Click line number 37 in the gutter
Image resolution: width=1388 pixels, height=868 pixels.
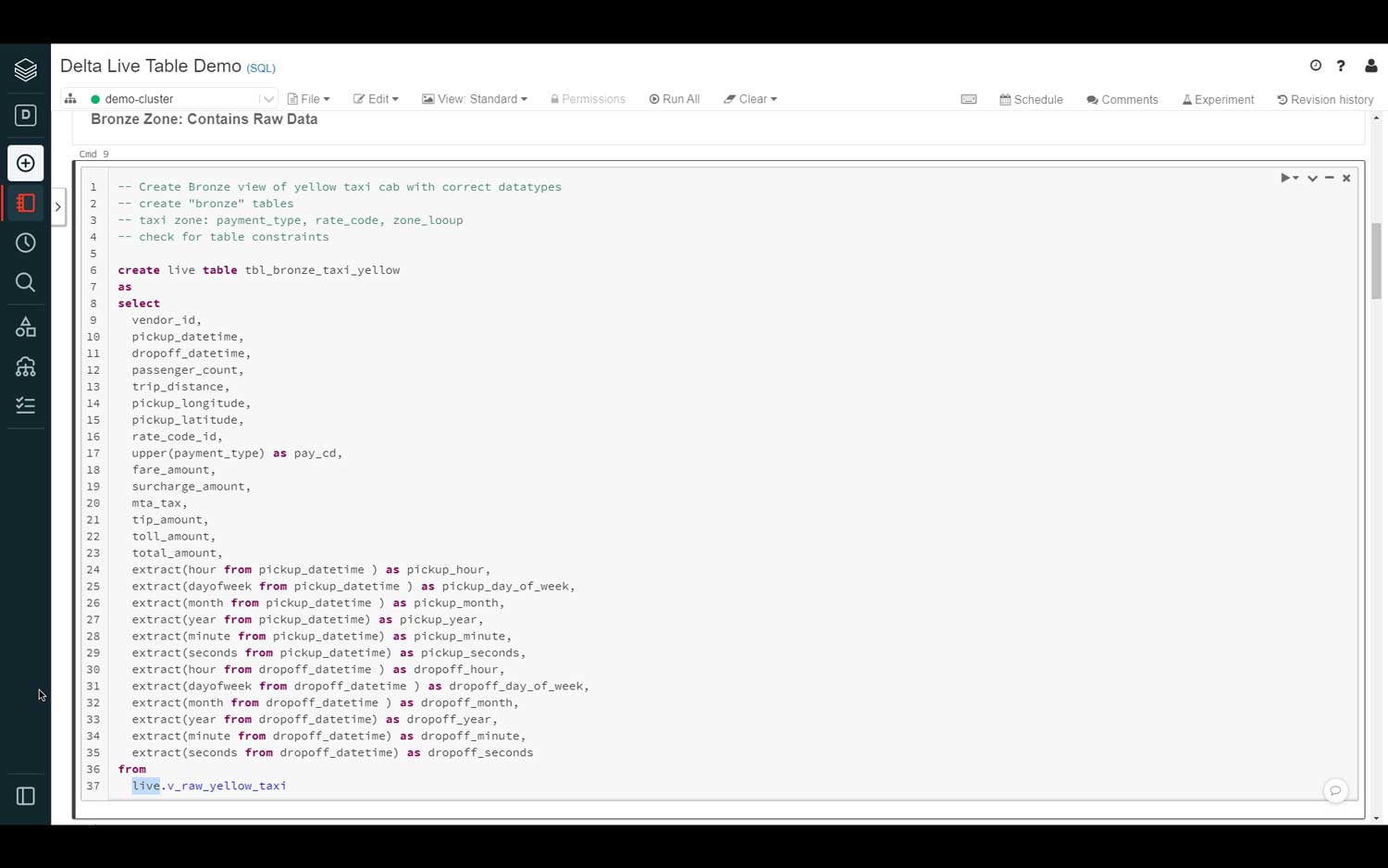(x=93, y=786)
